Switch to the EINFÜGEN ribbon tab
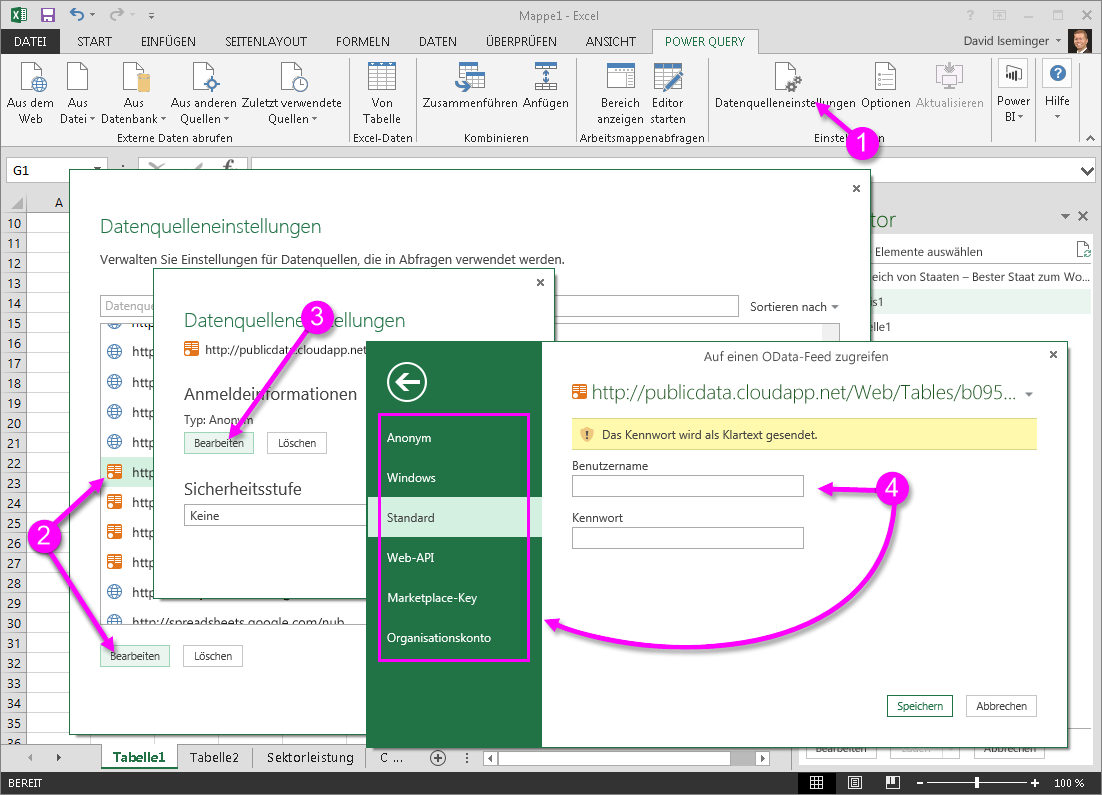 [168, 41]
